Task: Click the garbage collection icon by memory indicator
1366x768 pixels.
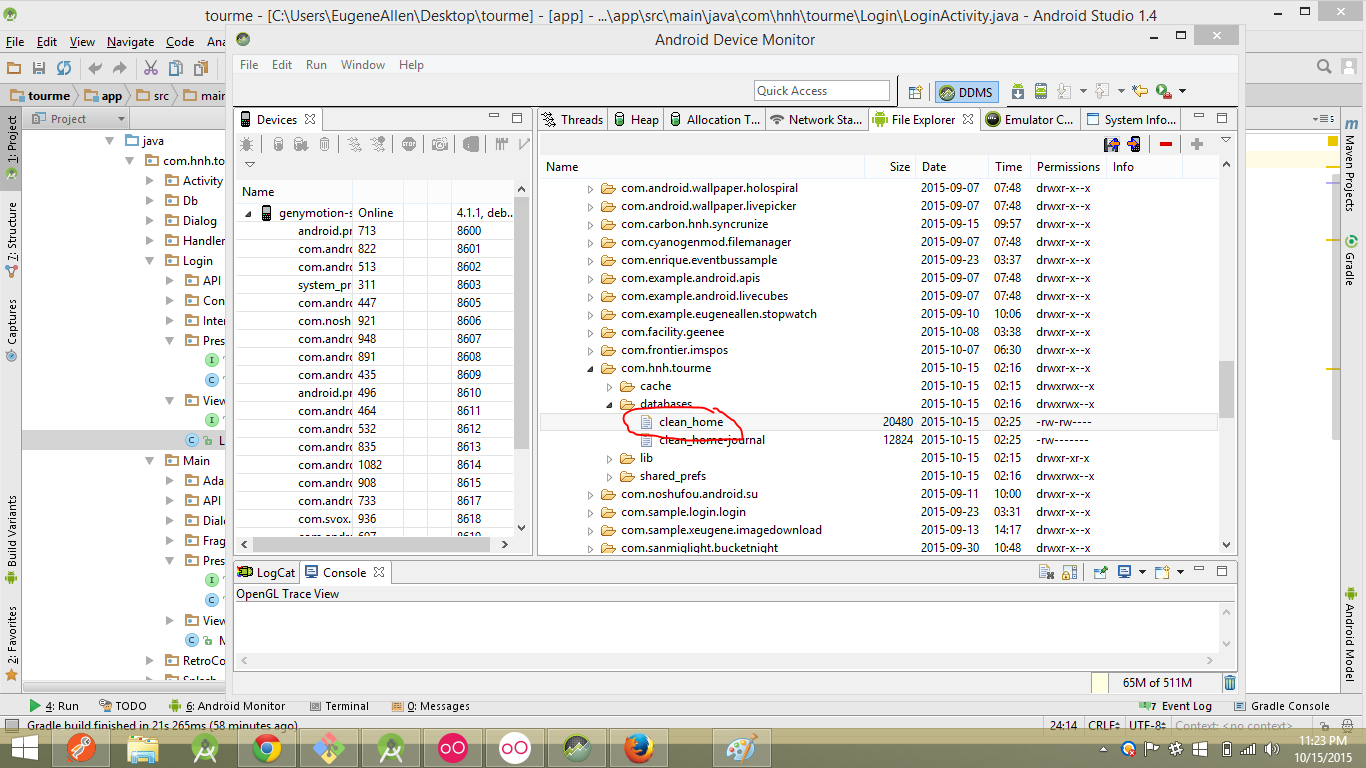Action: [x=1230, y=683]
